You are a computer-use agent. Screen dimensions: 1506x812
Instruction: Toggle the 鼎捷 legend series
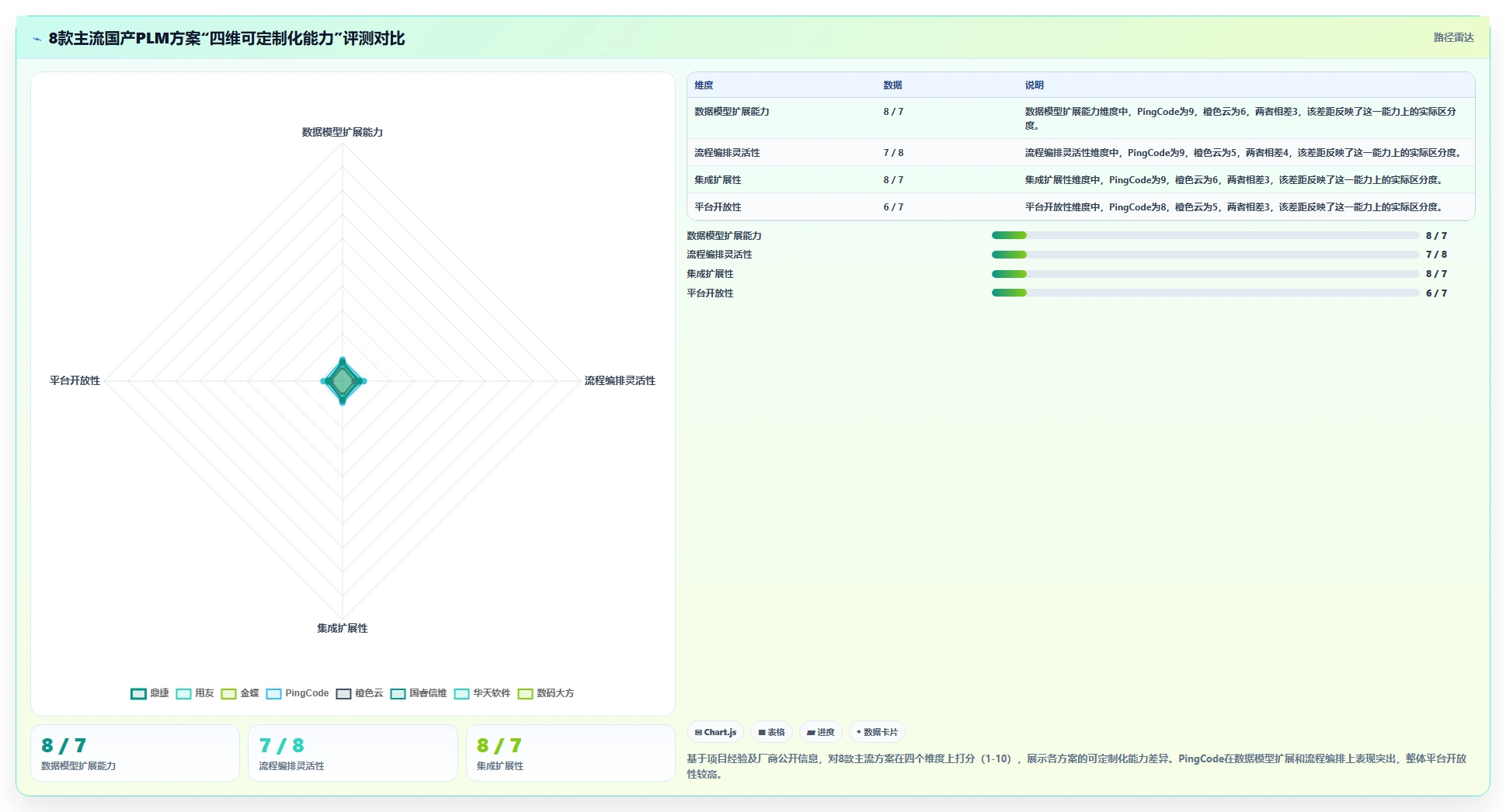(x=149, y=693)
